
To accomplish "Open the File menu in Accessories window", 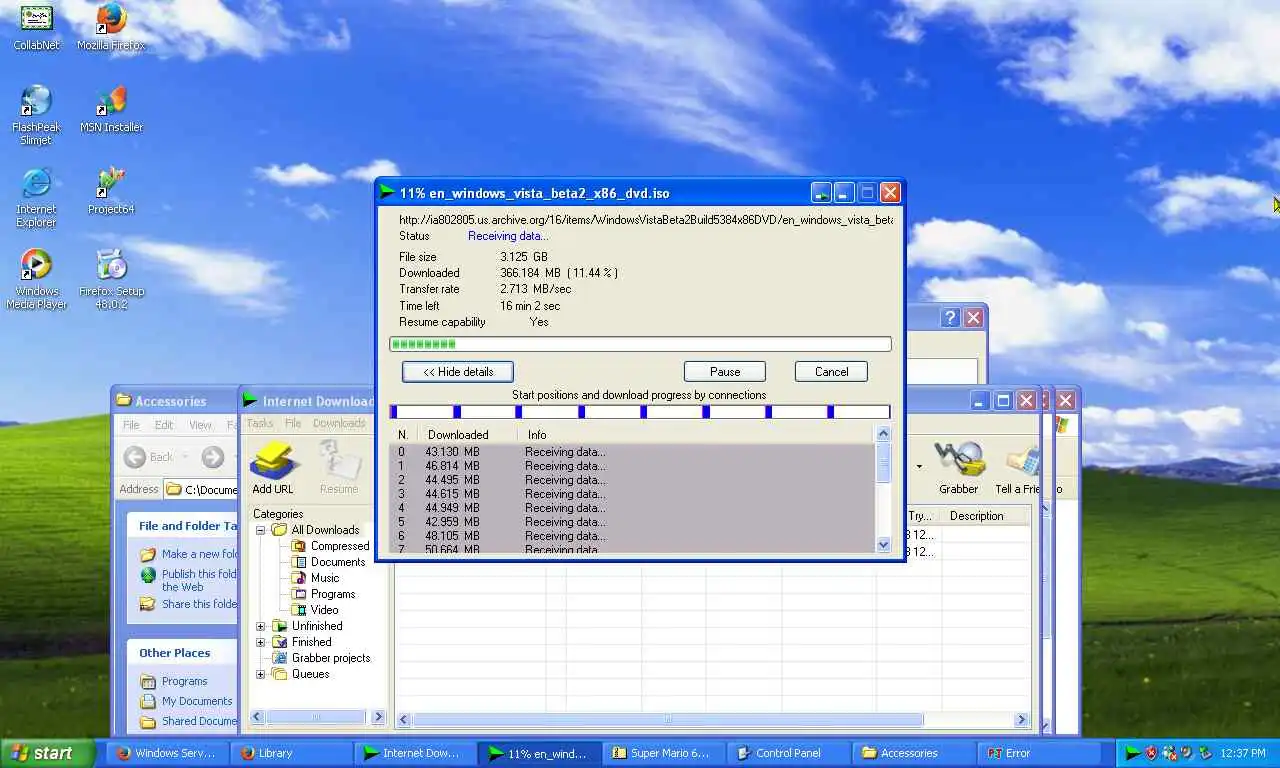I will pyautogui.click(x=131, y=425).
